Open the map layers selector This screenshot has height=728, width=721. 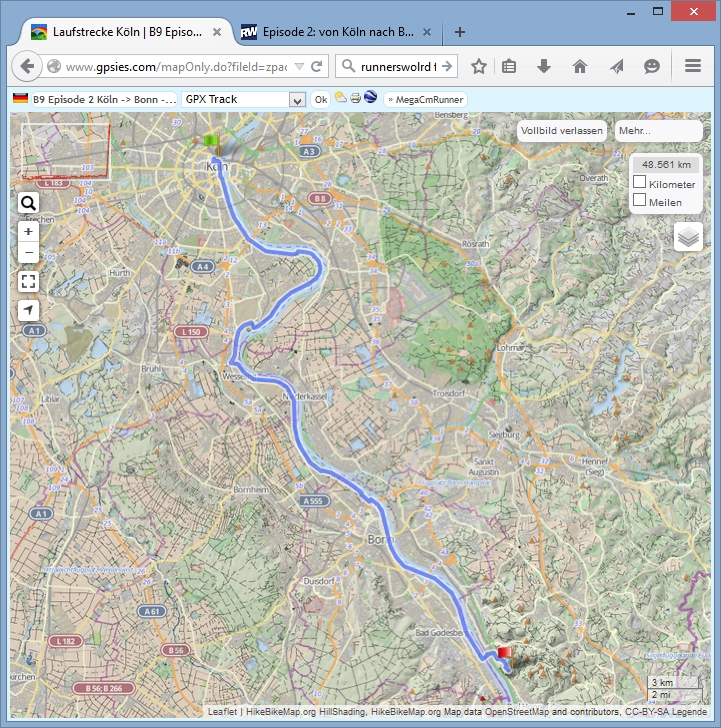coord(688,237)
